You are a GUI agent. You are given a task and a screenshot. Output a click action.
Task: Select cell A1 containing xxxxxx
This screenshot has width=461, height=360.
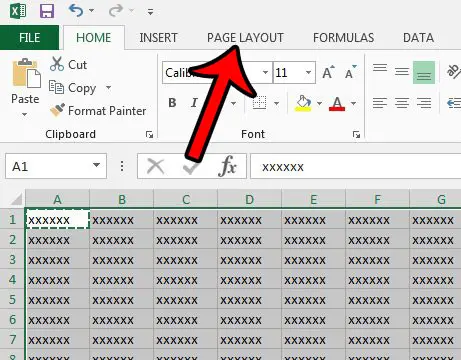57,219
